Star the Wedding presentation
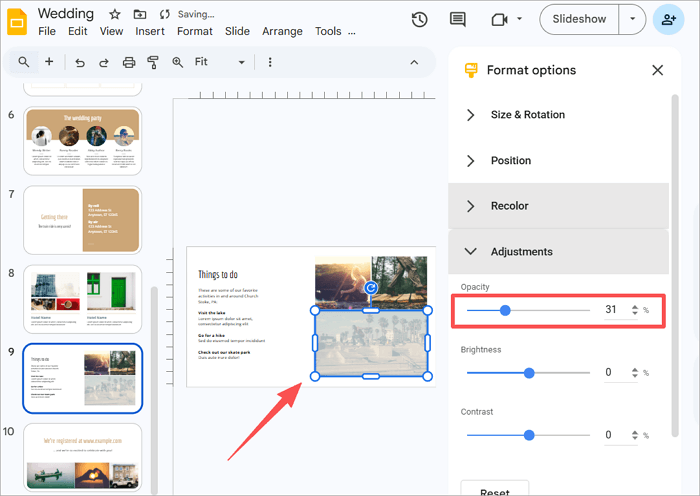Viewport: 700px width, 496px height. click(115, 15)
